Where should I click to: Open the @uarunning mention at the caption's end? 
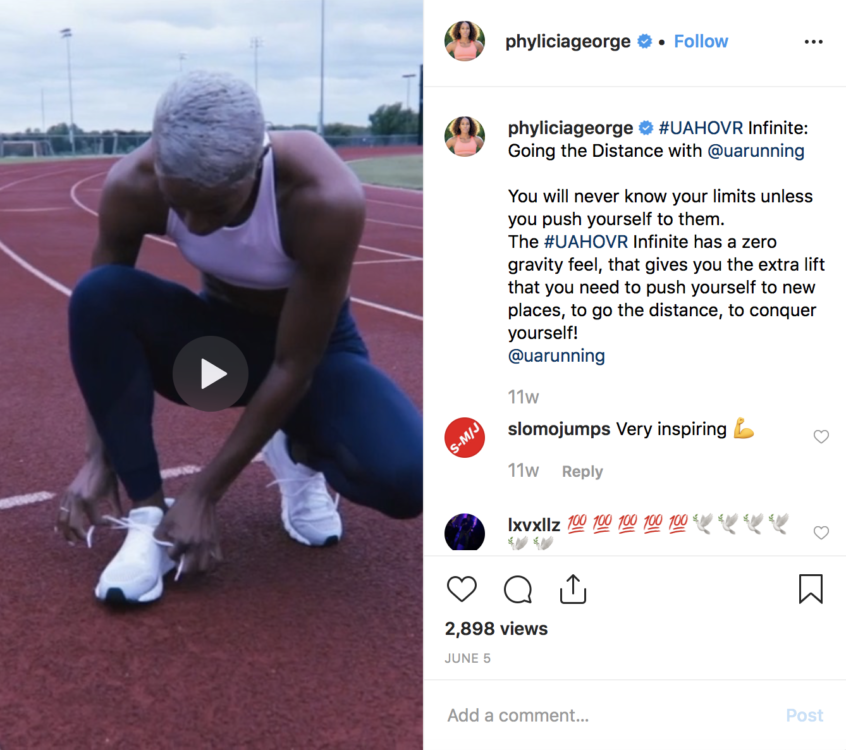[x=556, y=356]
